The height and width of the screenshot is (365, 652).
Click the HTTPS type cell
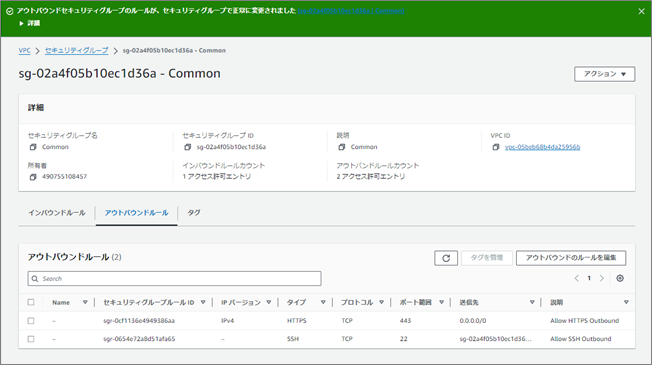click(x=296, y=321)
